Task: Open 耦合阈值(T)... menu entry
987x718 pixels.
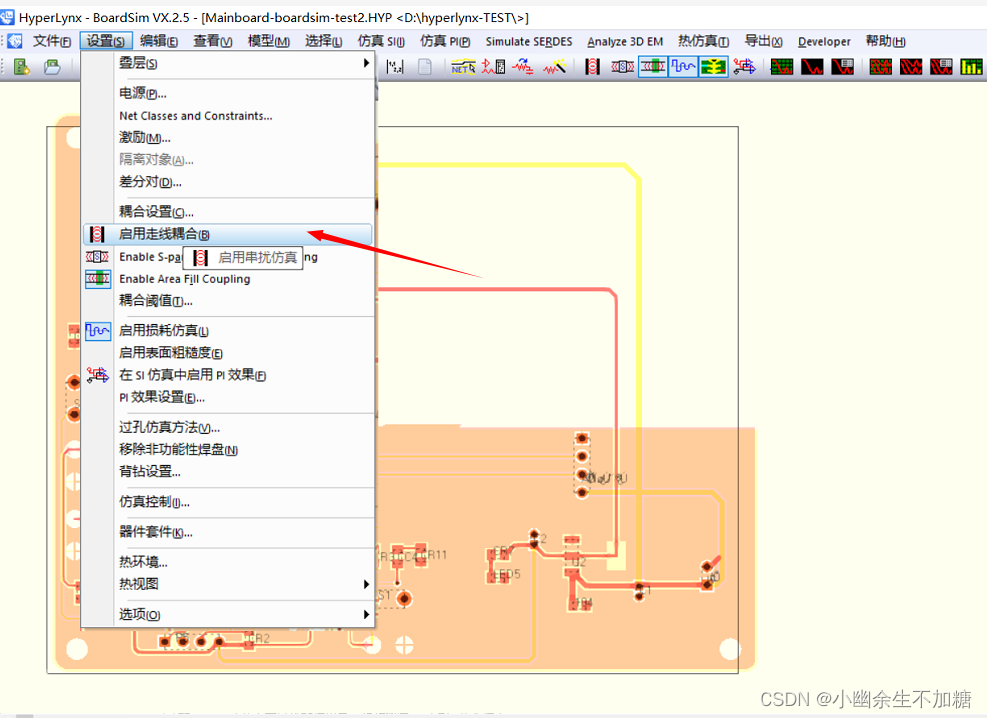Action: (228, 301)
